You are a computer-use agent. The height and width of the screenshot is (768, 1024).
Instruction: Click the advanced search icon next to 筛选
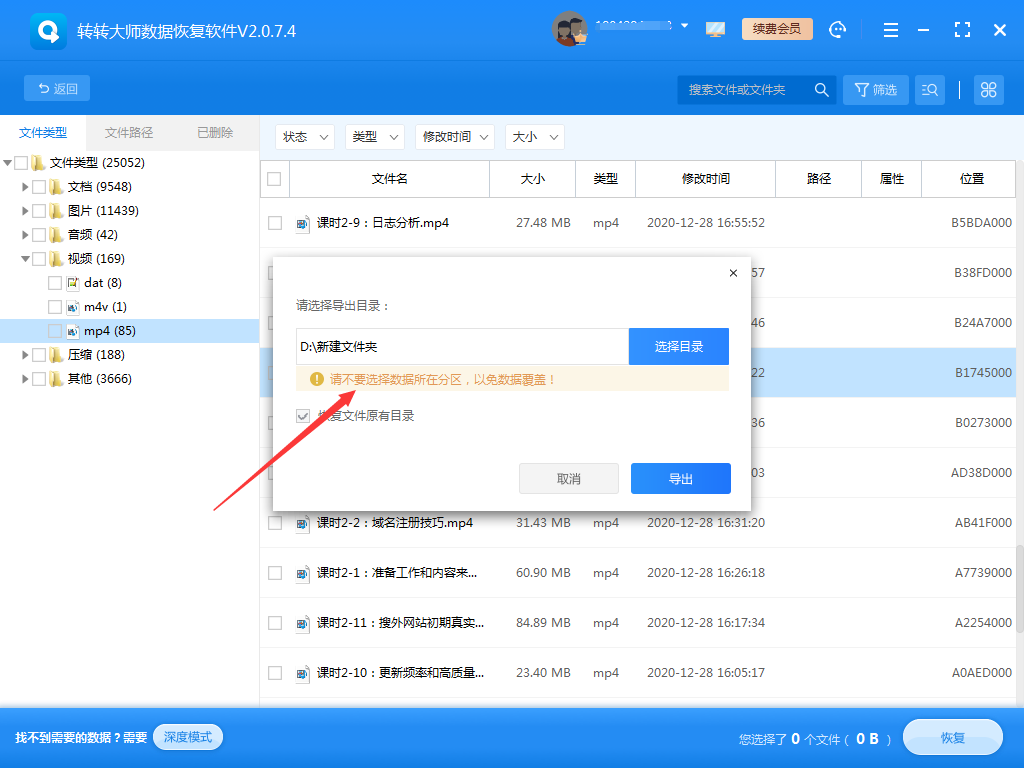(x=930, y=89)
